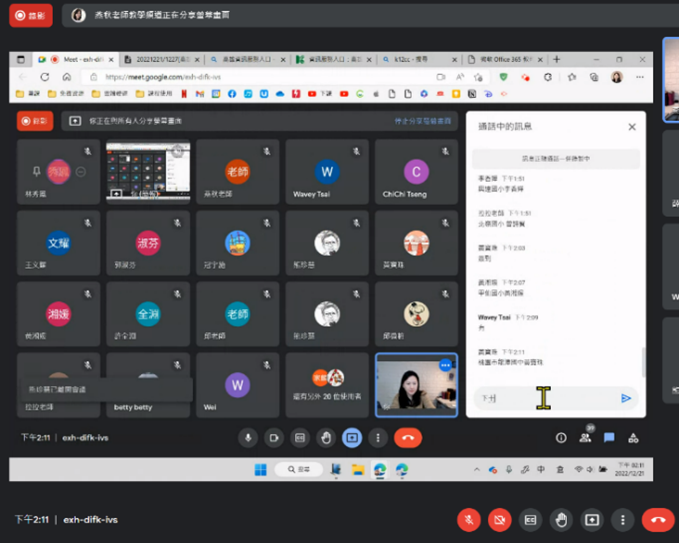The width and height of the screenshot is (679, 543).
Task: Open the 20 other users tile
Action: [x=327, y=385]
